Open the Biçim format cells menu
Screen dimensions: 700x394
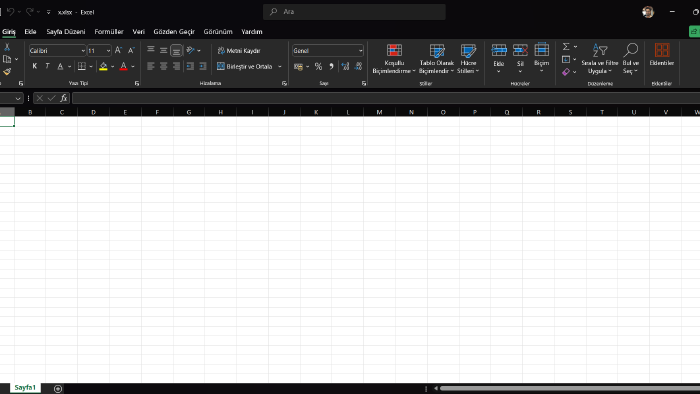[542, 59]
